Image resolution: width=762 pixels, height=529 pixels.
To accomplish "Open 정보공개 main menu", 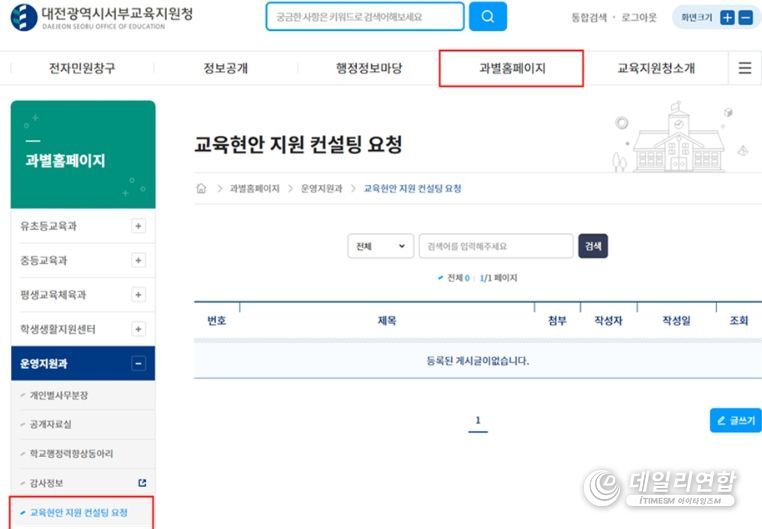I will click(225, 68).
